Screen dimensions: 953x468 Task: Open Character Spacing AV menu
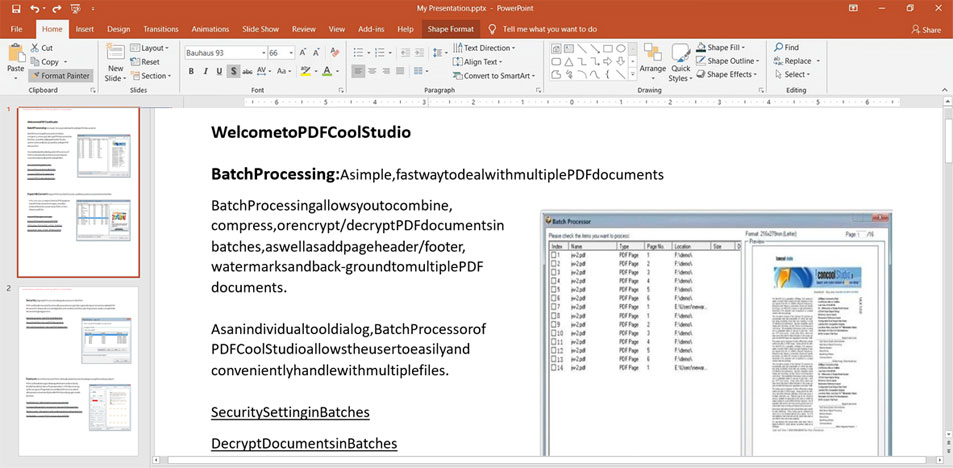click(x=264, y=71)
